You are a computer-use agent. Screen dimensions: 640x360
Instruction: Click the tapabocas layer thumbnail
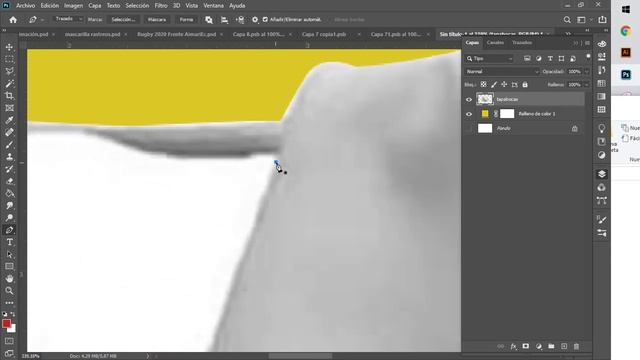485,99
